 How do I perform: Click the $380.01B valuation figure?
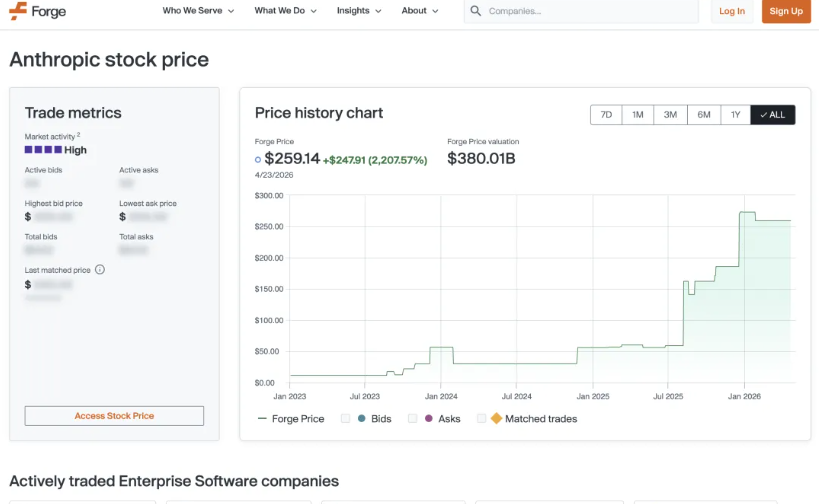(x=481, y=158)
